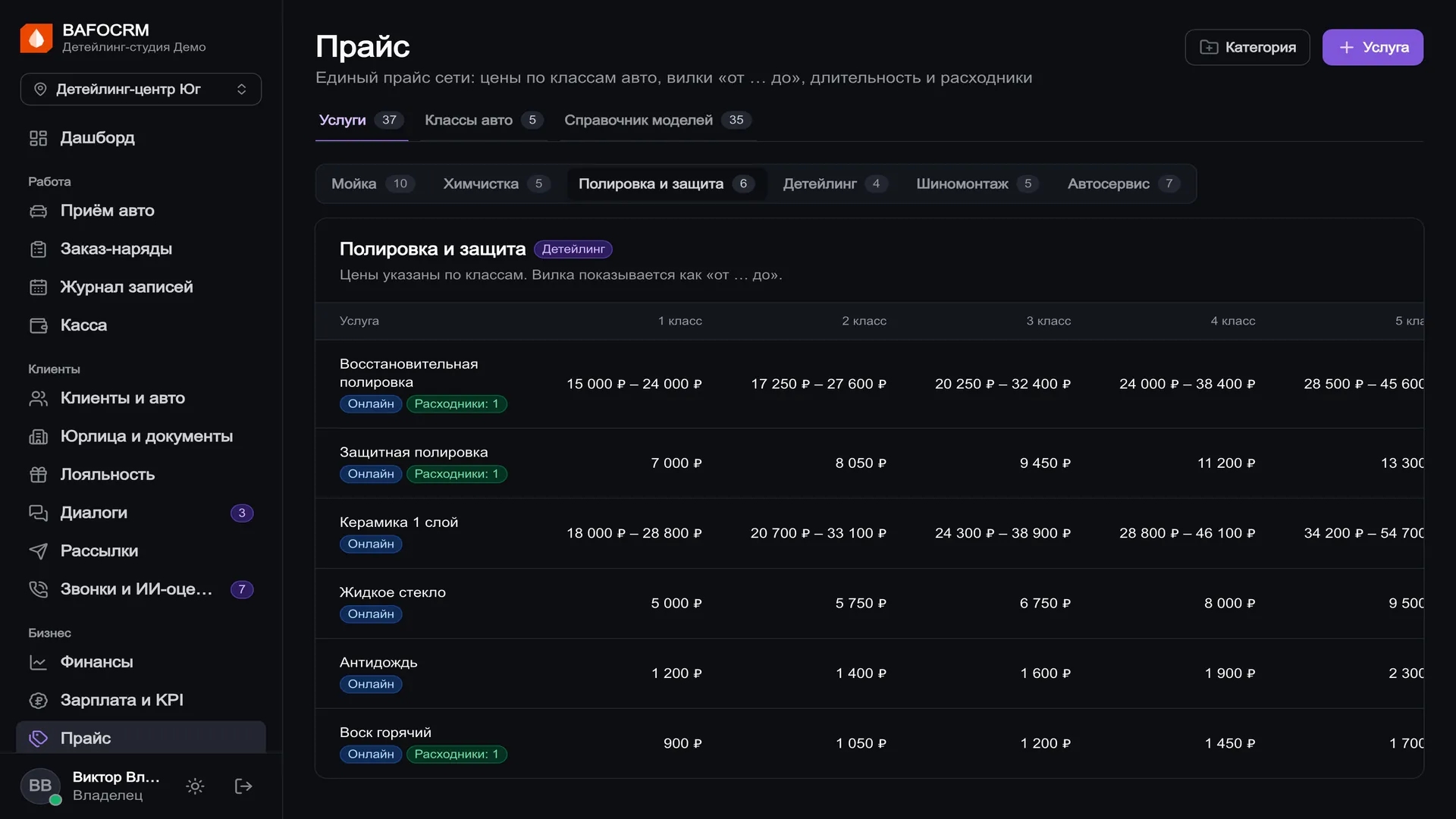Log out with the exit icon
The image size is (1456, 819).
point(243,786)
